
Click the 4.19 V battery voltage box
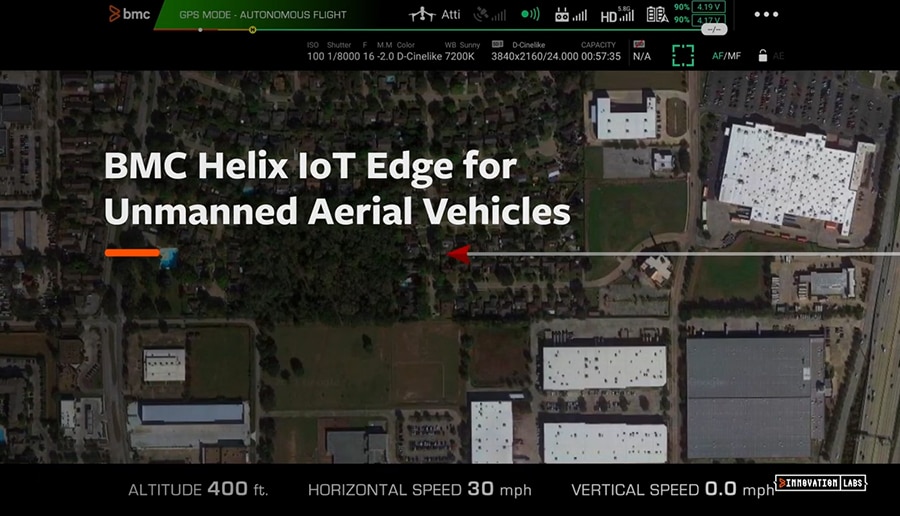tap(708, 7)
